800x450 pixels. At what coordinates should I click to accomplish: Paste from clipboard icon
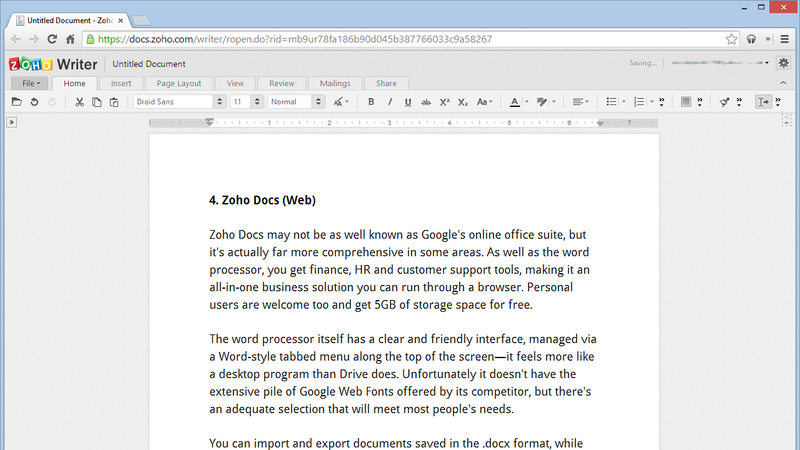(114, 102)
